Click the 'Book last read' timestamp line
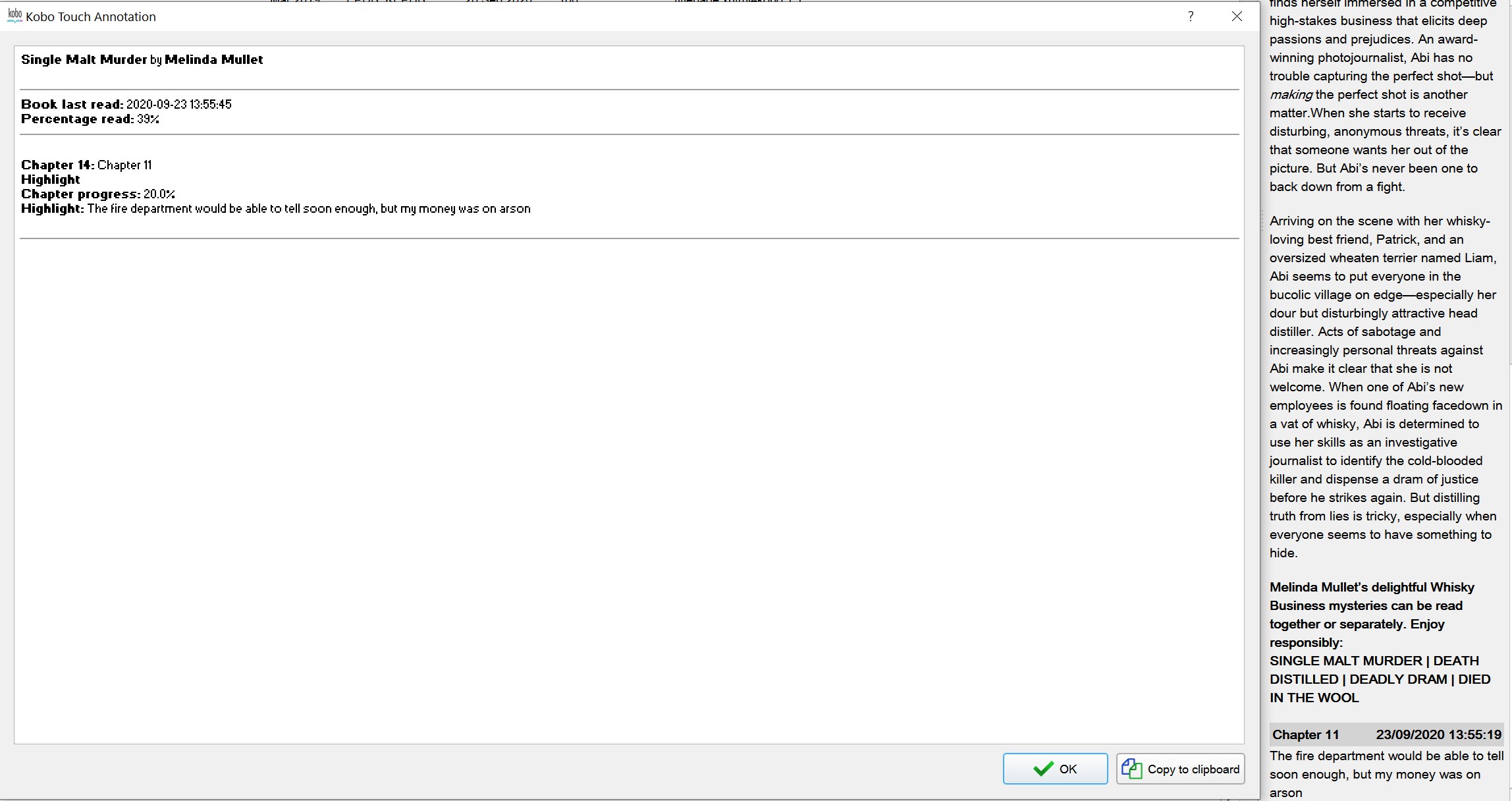Screen dimensions: 1512x801 (126, 104)
